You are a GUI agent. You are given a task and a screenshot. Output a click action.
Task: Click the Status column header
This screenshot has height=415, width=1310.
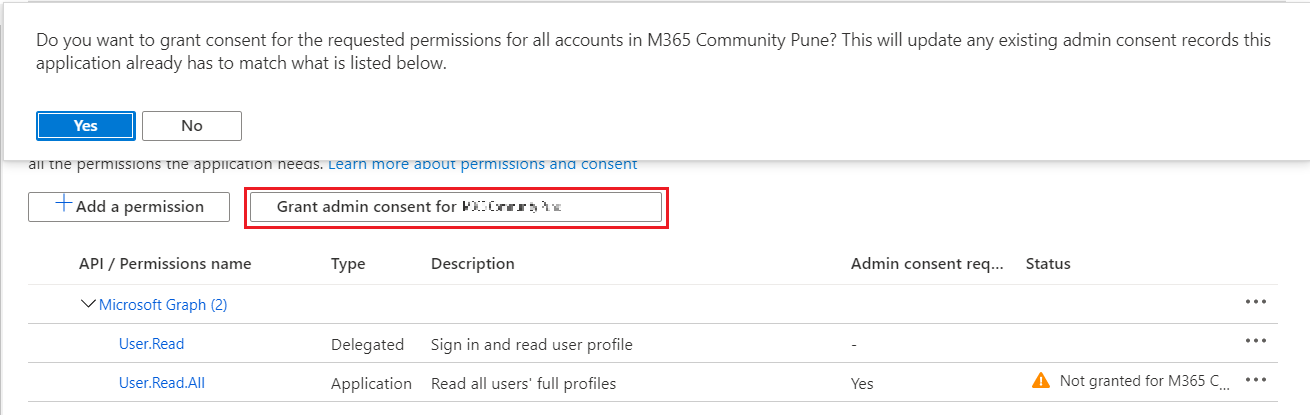click(1047, 264)
